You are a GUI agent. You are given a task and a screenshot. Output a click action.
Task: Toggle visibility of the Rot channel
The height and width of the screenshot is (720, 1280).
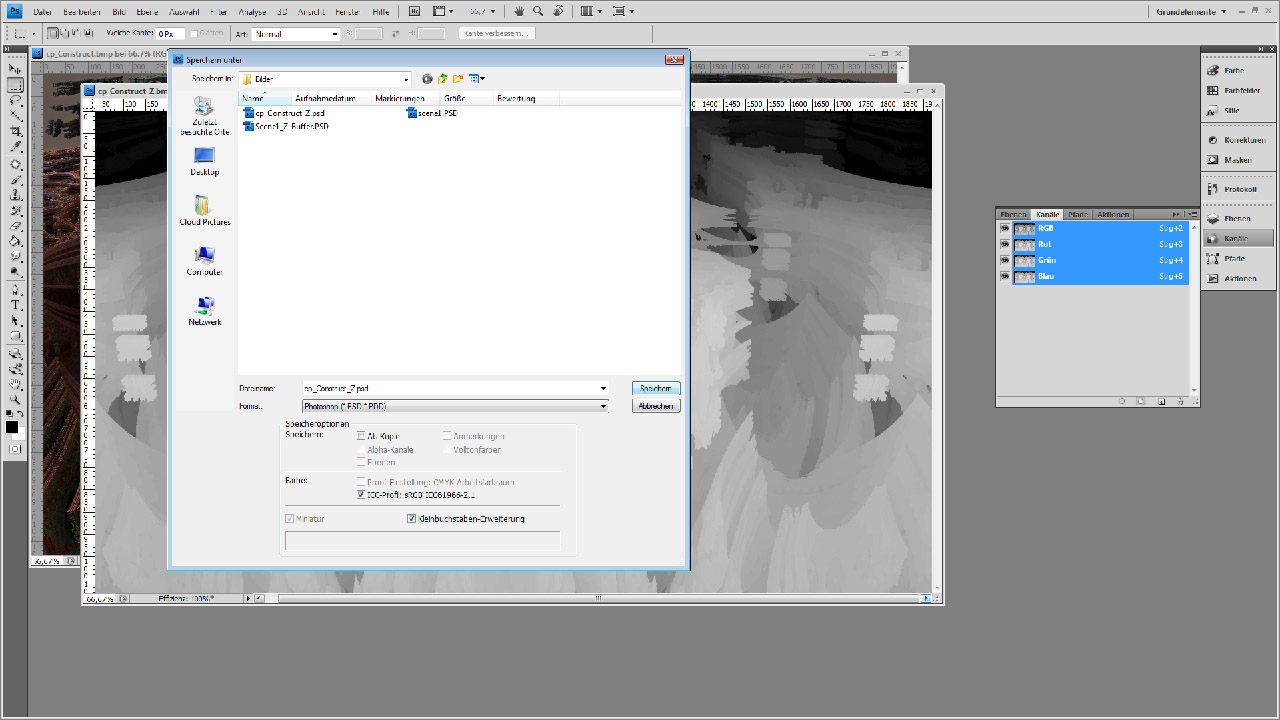1004,244
